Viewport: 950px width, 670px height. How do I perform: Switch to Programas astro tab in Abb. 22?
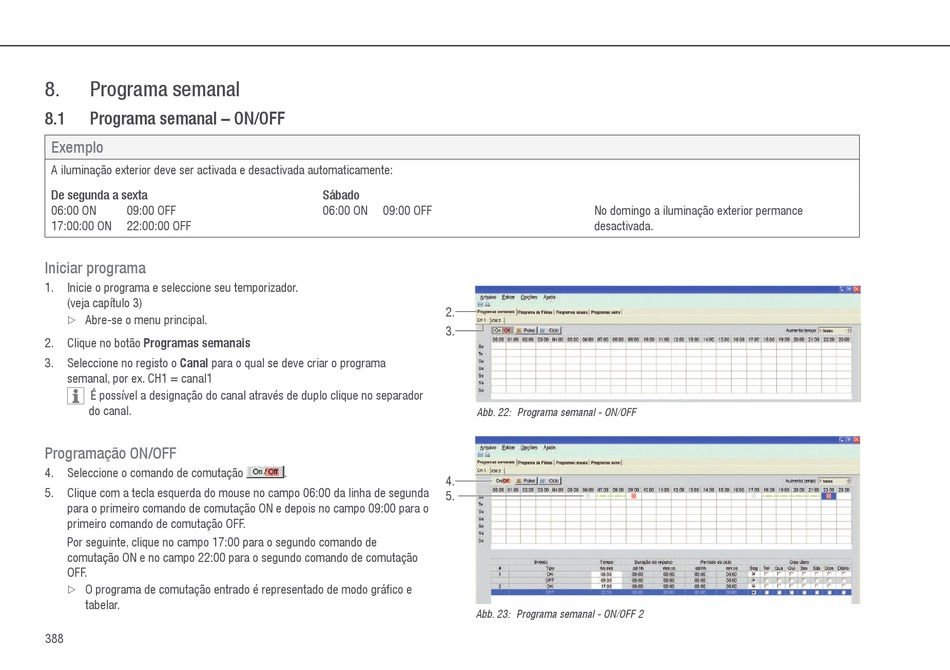605,312
